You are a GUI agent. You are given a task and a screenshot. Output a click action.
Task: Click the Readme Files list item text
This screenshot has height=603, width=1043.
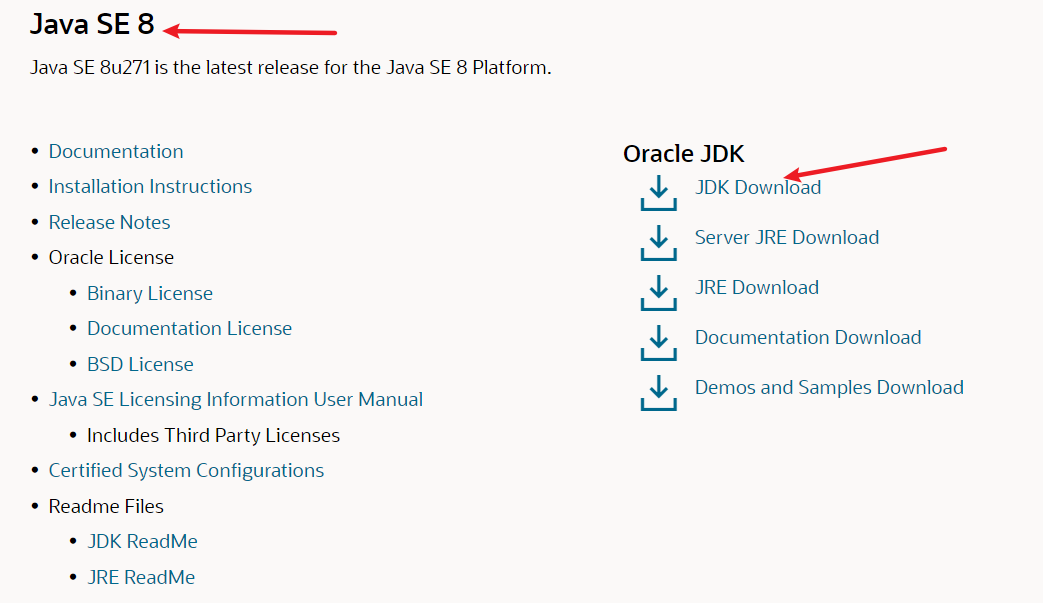pyautogui.click(x=106, y=507)
